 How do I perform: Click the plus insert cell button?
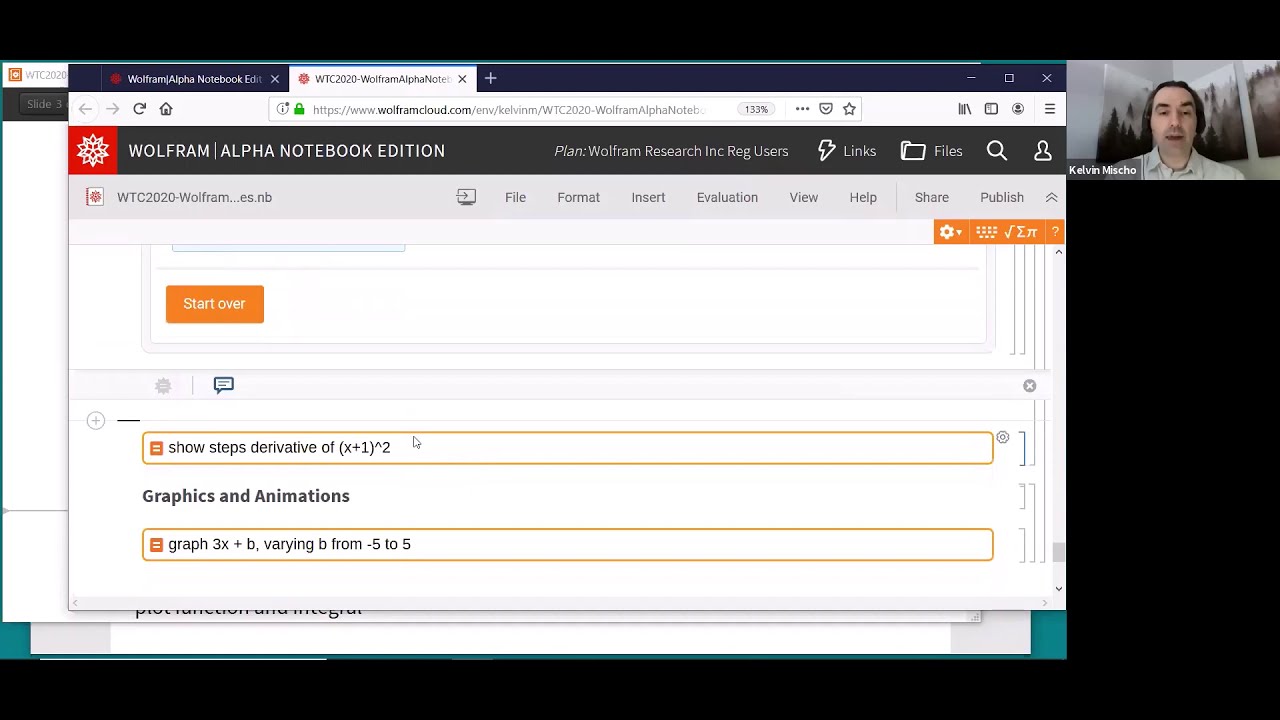[95, 420]
